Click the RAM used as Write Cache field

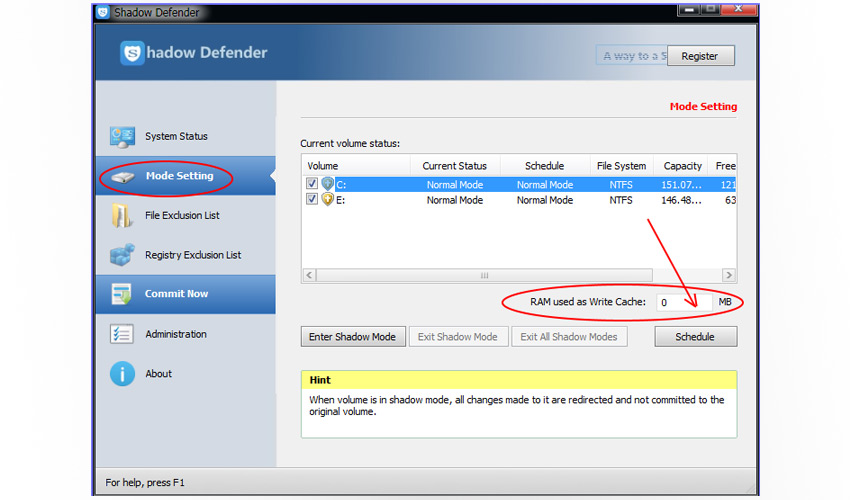(x=684, y=303)
